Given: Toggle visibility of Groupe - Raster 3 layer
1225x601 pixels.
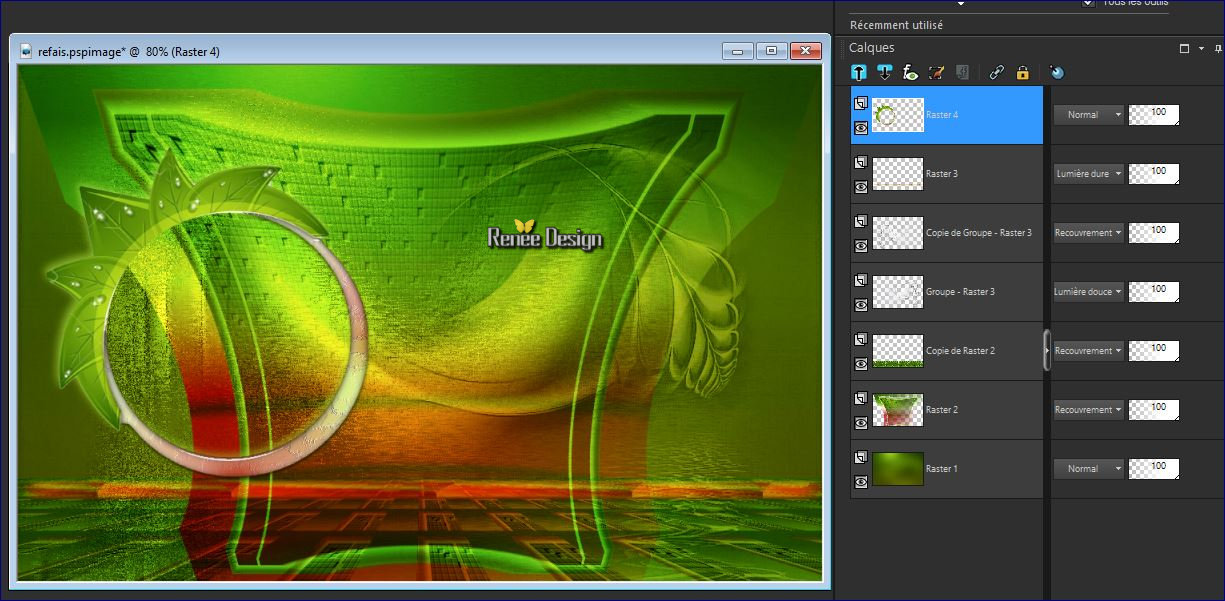Looking at the screenshot, I should 860,304.
